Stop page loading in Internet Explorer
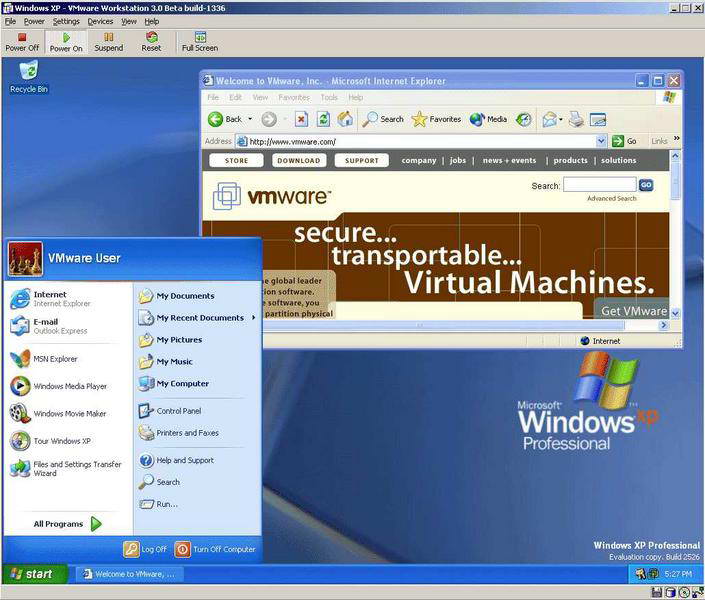The width and height of the screenshot is (705, 600). pyautogui.click(x=301, y=119)
